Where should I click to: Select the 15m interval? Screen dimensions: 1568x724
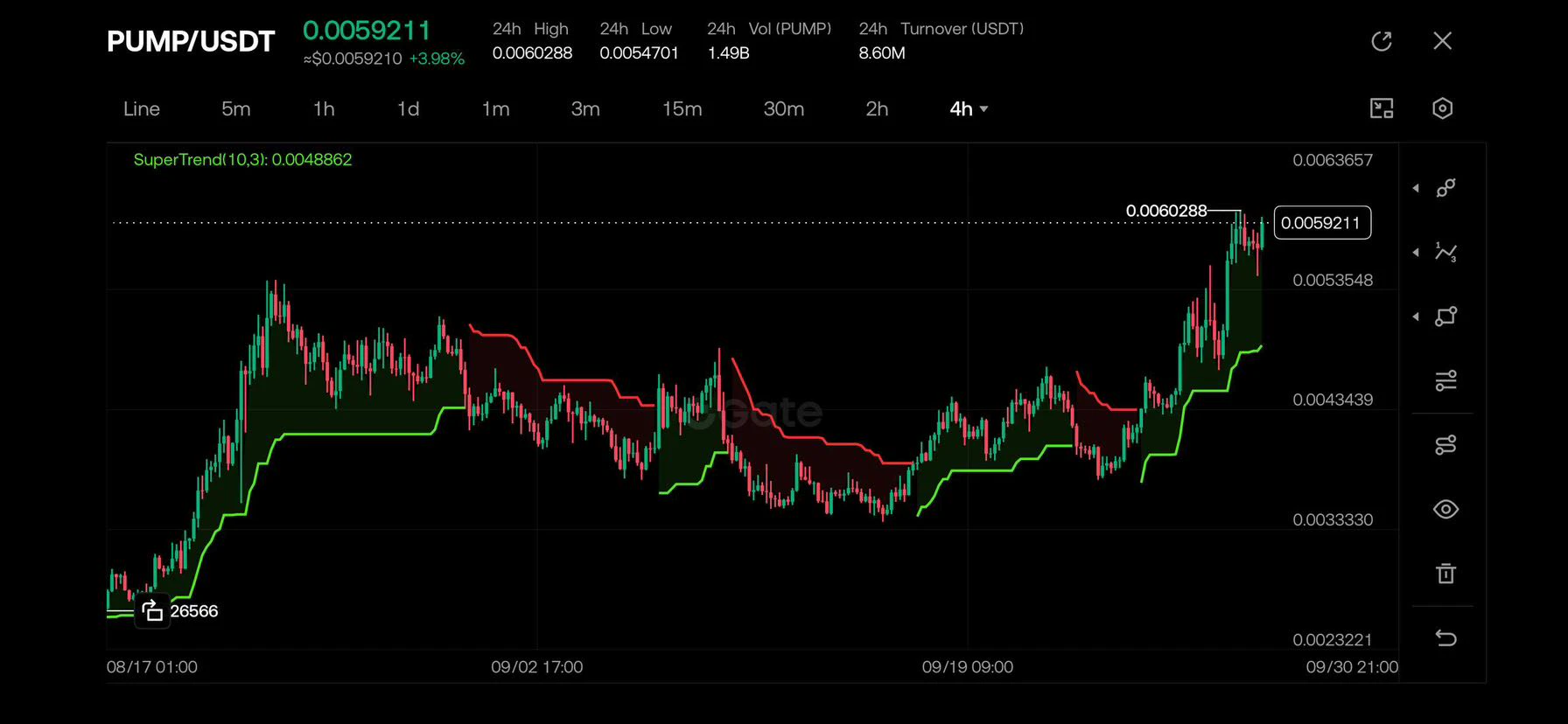(x=682, y=108)
